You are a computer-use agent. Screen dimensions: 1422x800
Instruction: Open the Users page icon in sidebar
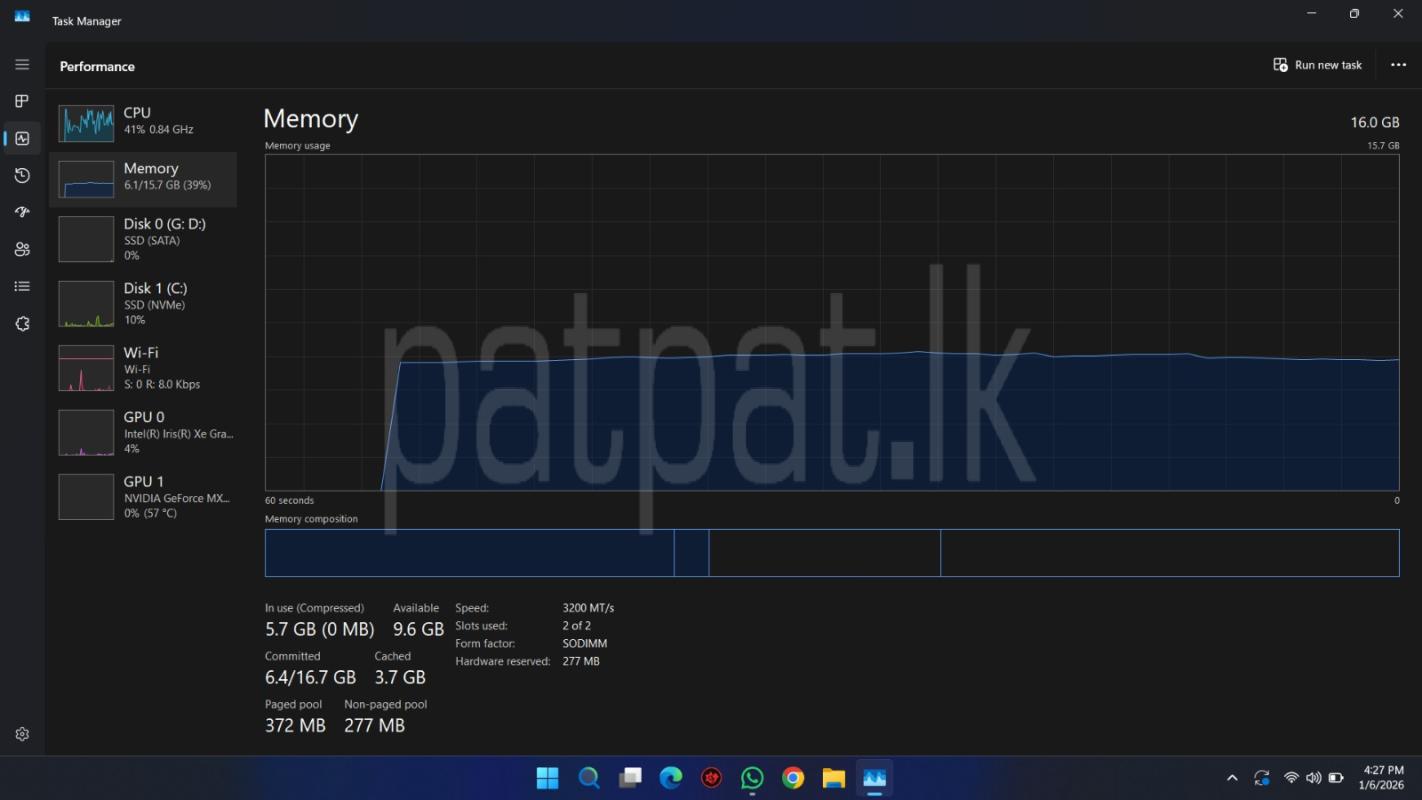tap(22, 250)
